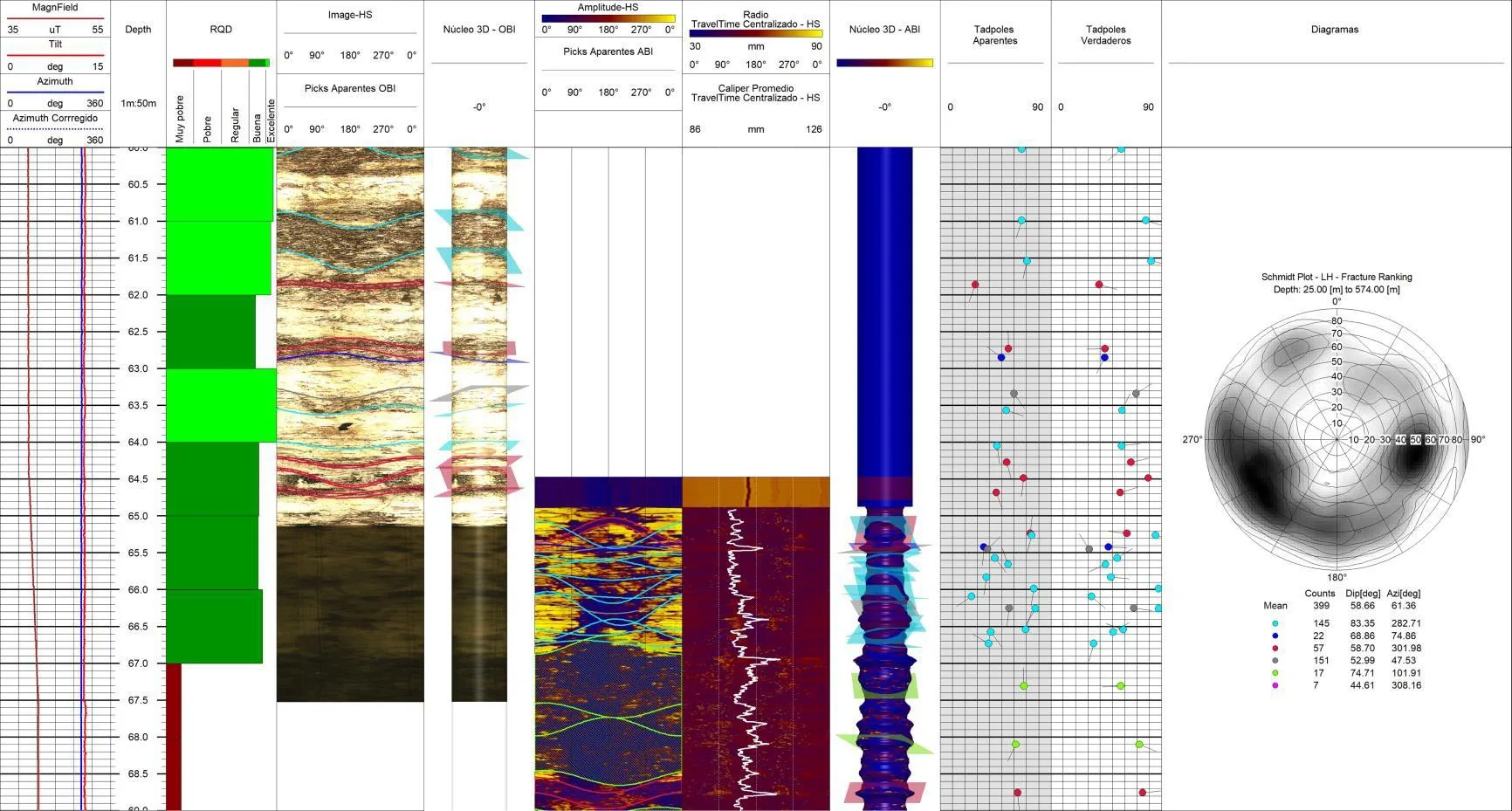Click the mean dip value 58.66

[x=1362, y=605]
